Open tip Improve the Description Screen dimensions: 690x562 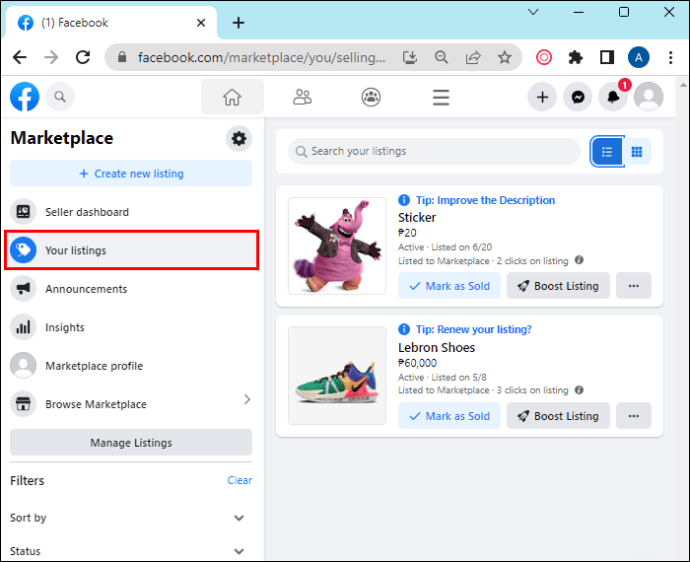485,200
